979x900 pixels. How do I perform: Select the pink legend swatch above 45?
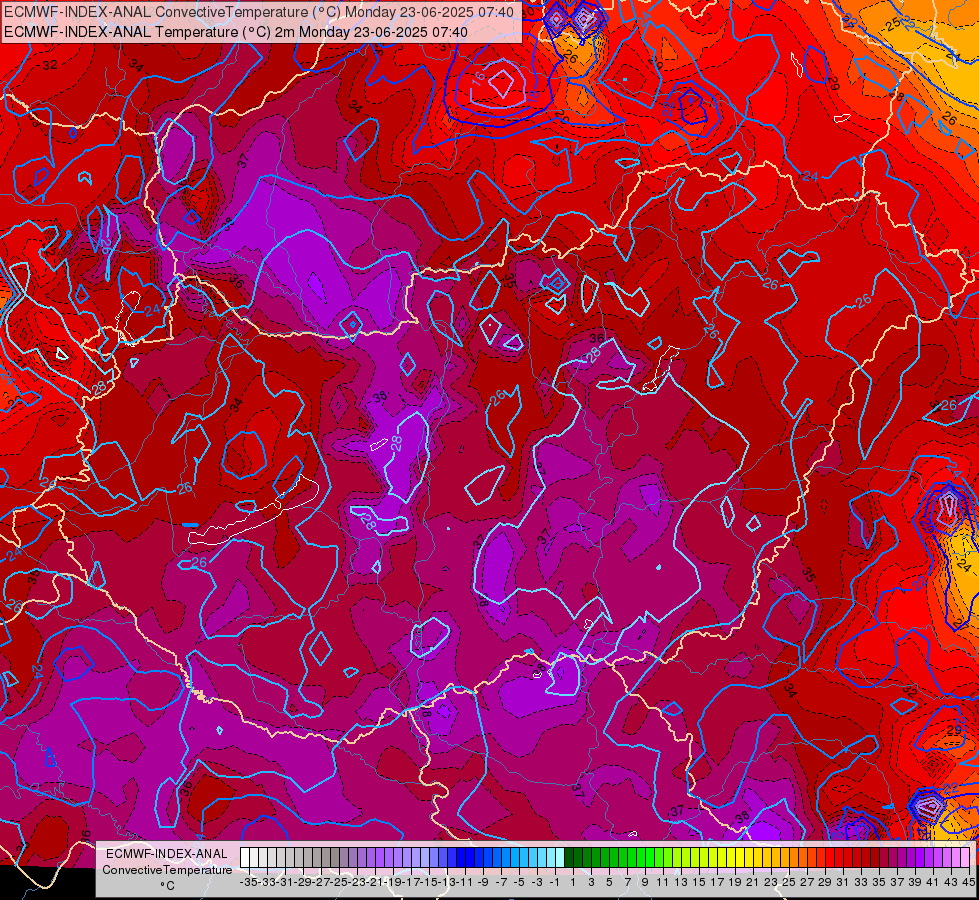(x=965, y=857)
